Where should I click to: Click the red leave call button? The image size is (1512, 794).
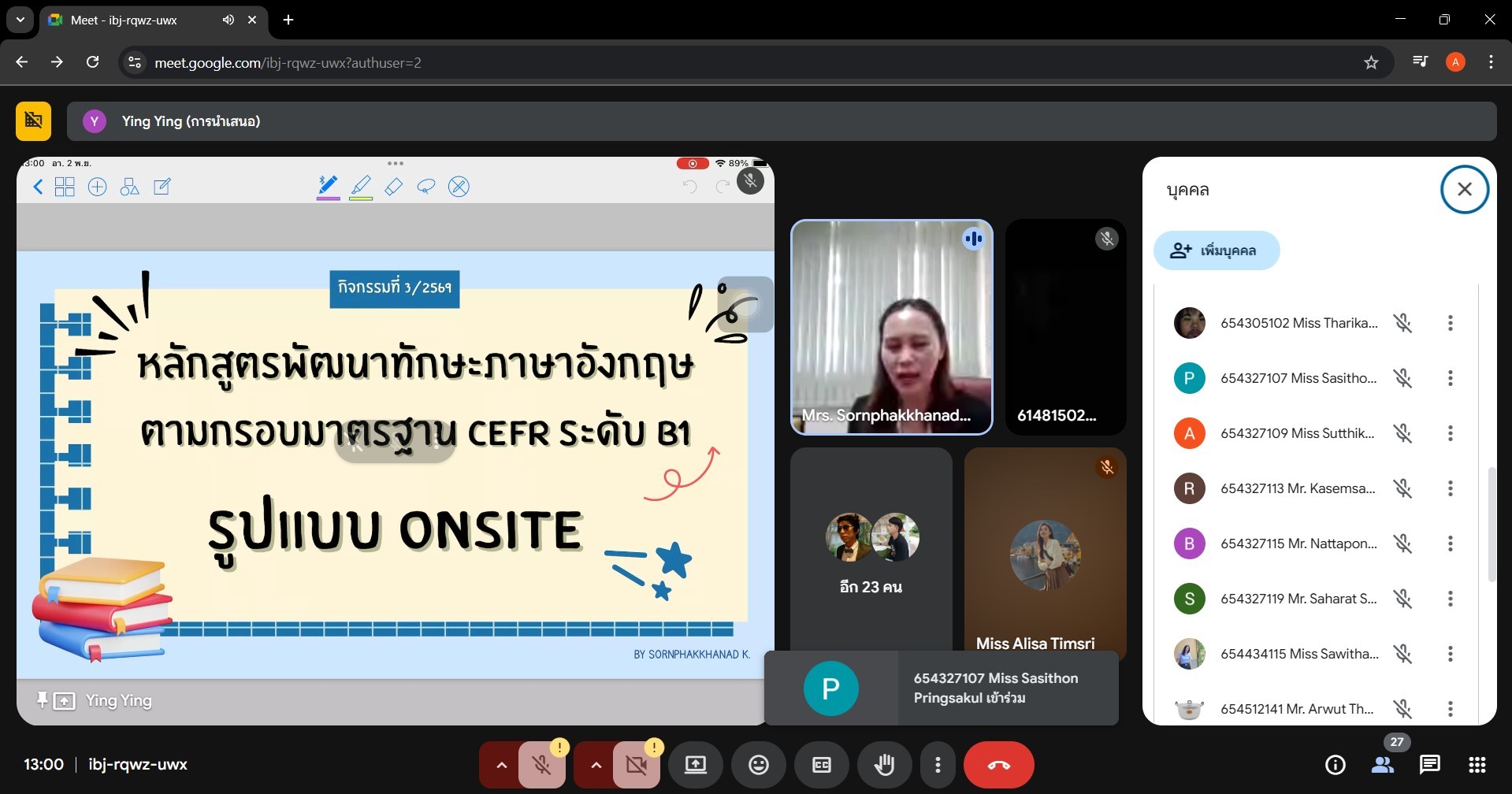coord(998,765)
